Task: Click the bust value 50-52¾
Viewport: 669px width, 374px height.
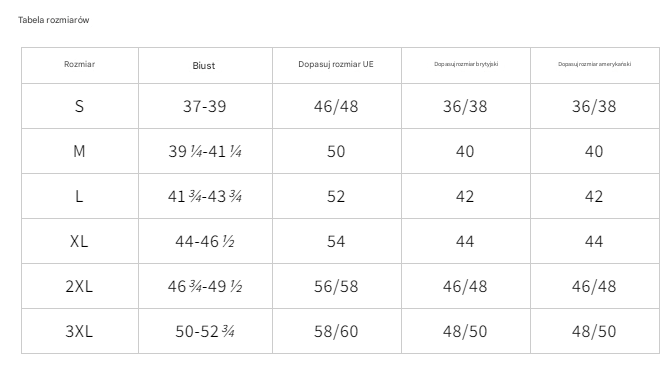Action: pyautogui.click(x=205, y=331)
